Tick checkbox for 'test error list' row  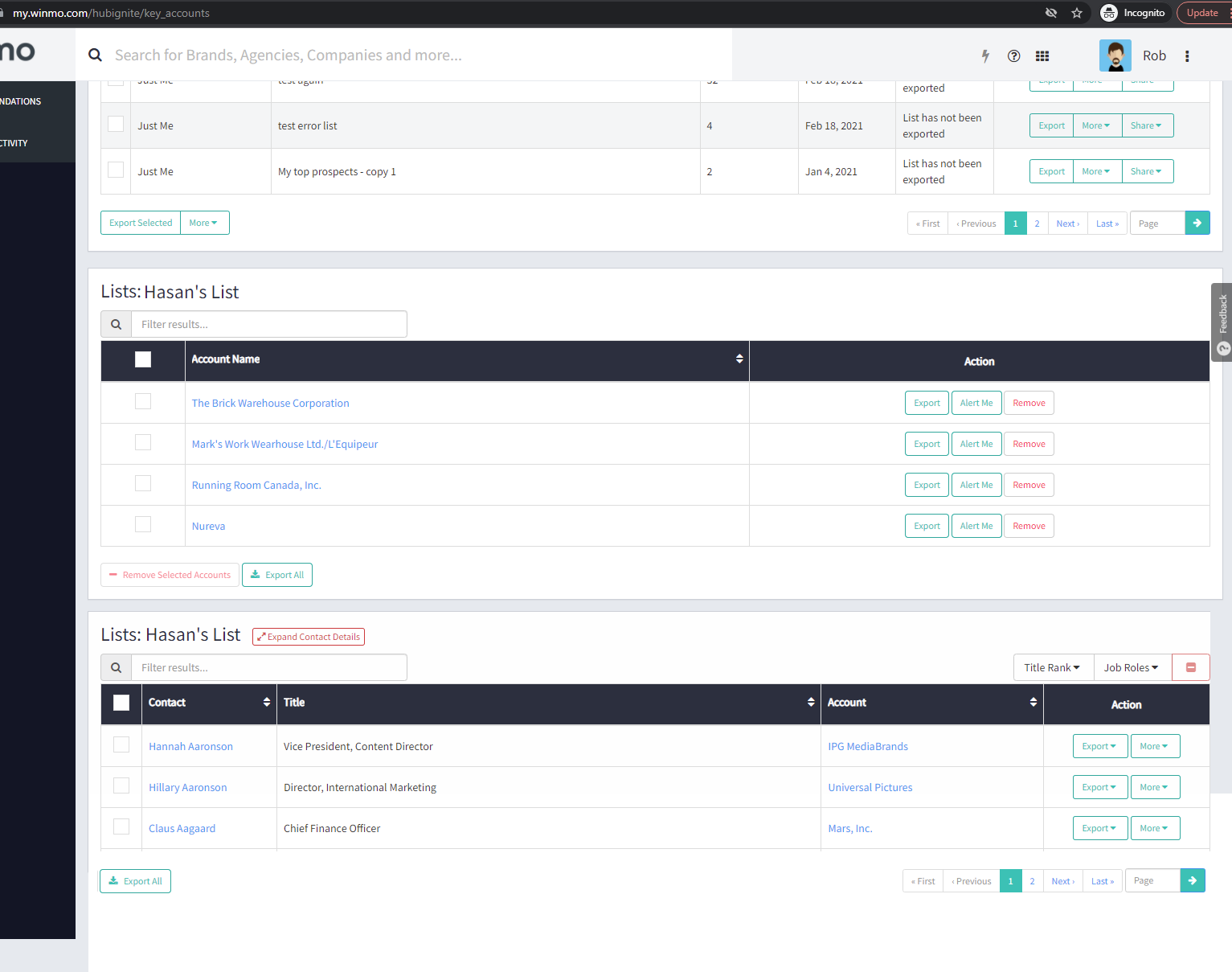click(x=116, y=124)
